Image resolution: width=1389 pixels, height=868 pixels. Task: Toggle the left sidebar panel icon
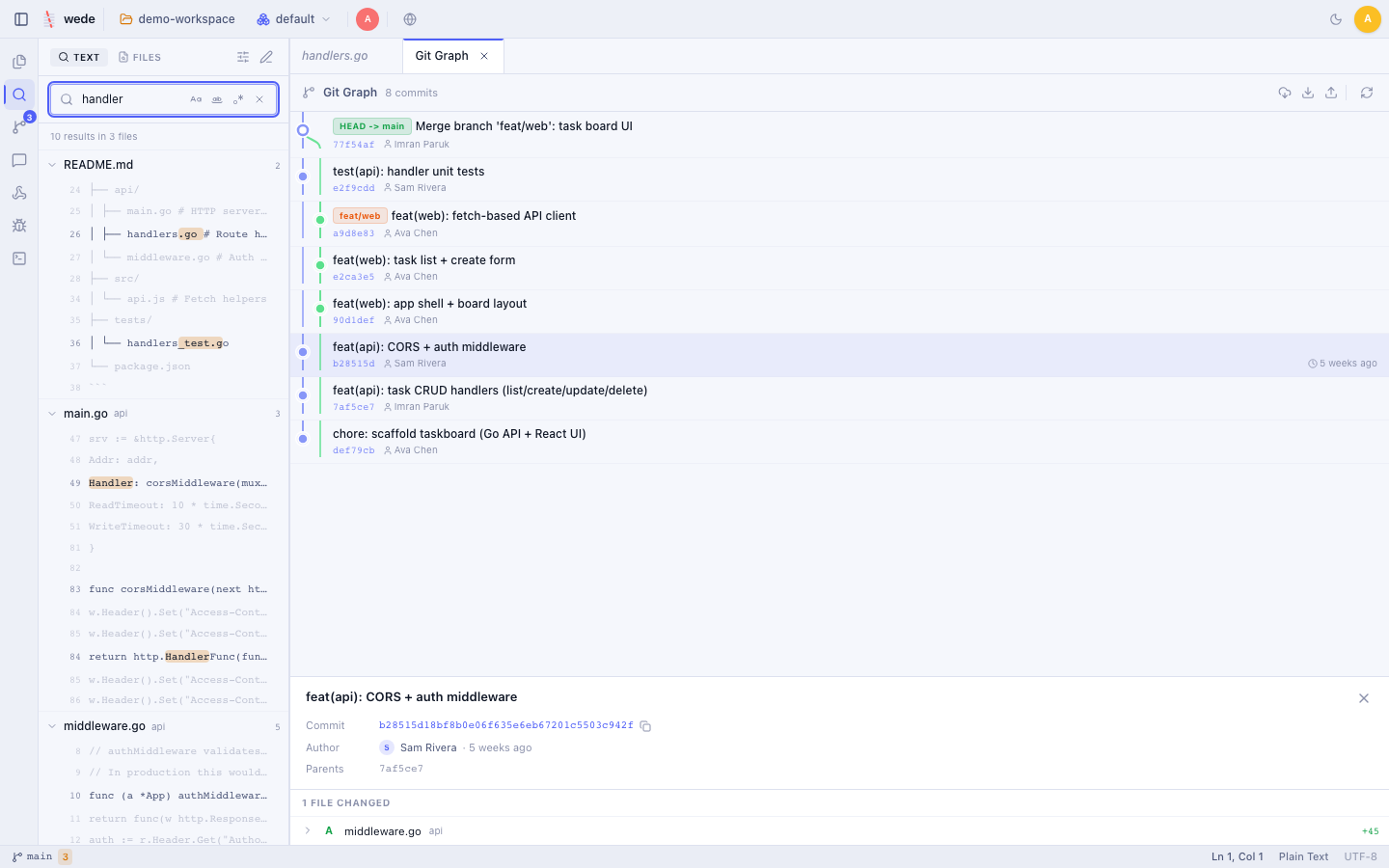pyautogui.click(x=21, y=19)
